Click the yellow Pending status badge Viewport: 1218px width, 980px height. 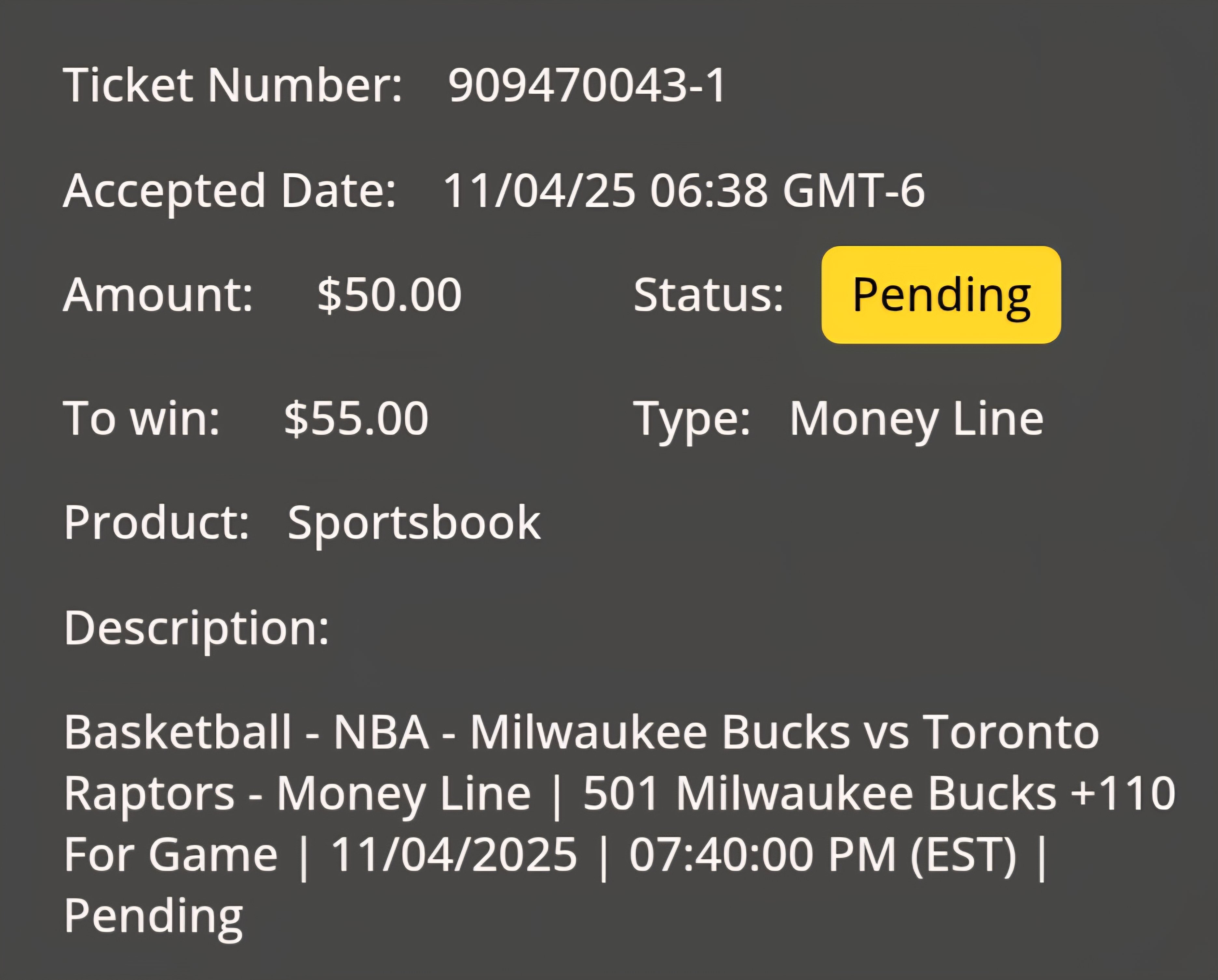941,294
